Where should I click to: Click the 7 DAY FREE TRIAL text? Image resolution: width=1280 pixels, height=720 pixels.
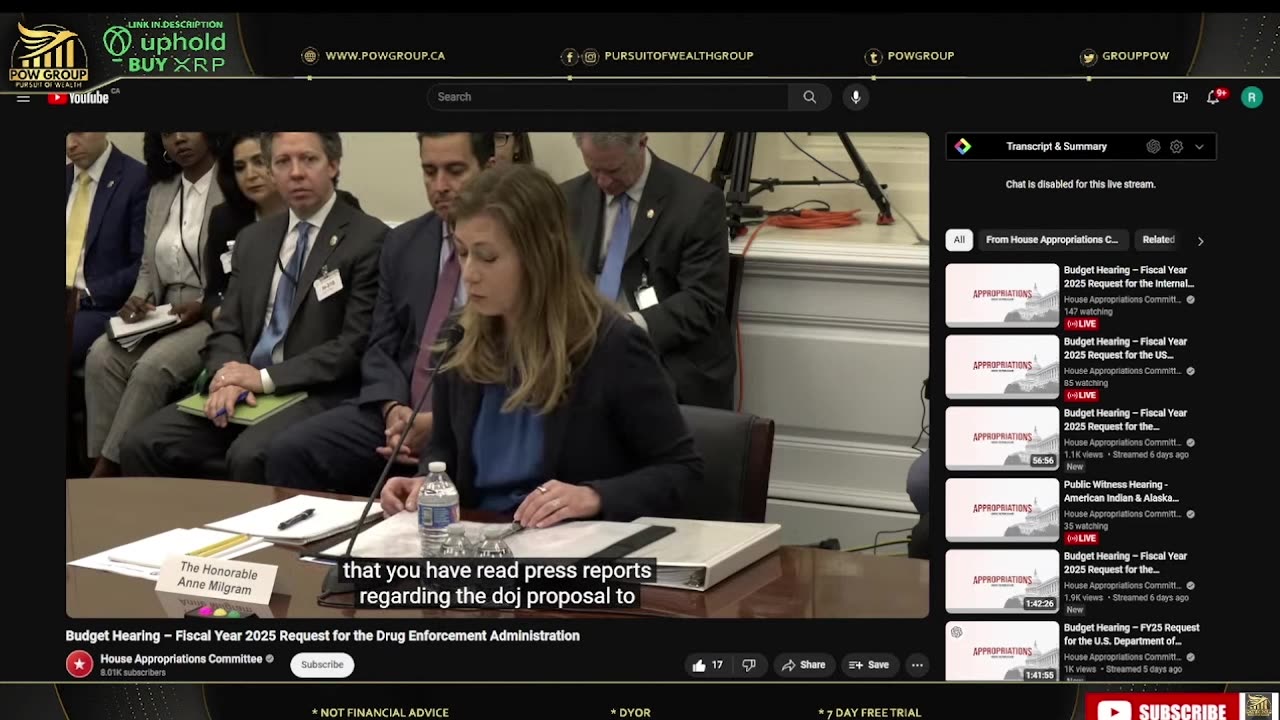[869, 713]
